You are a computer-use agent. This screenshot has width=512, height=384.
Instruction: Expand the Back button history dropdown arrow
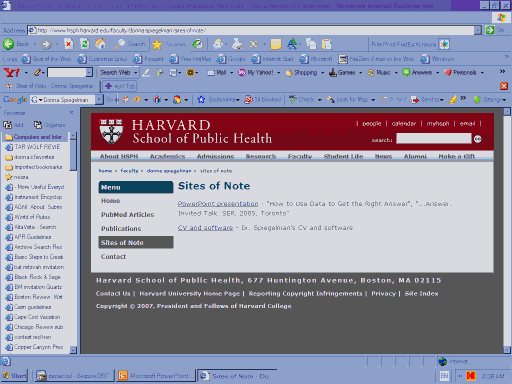34,44
